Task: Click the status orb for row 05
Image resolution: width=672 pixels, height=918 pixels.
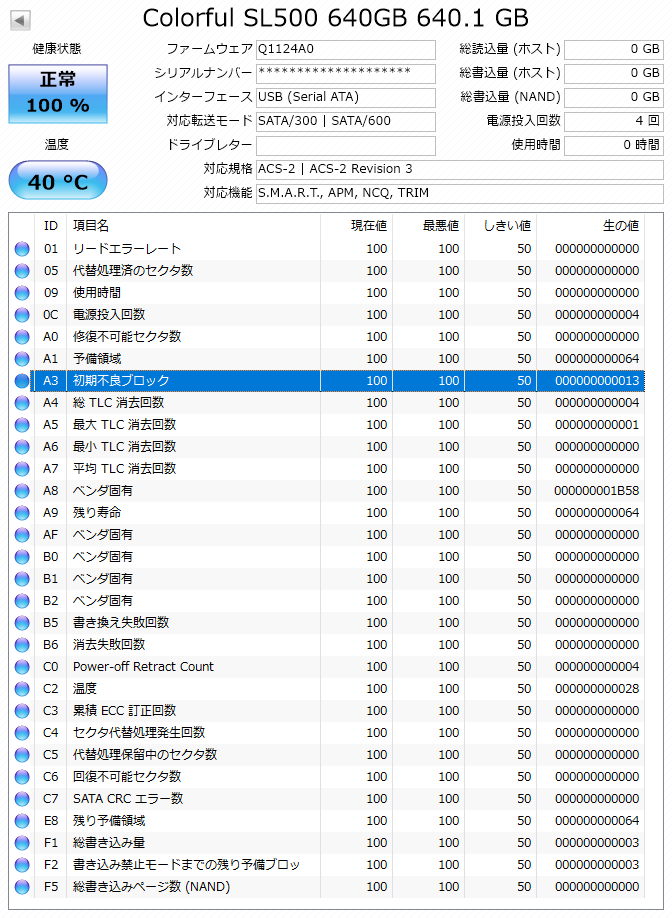Action: click(22, 271)
